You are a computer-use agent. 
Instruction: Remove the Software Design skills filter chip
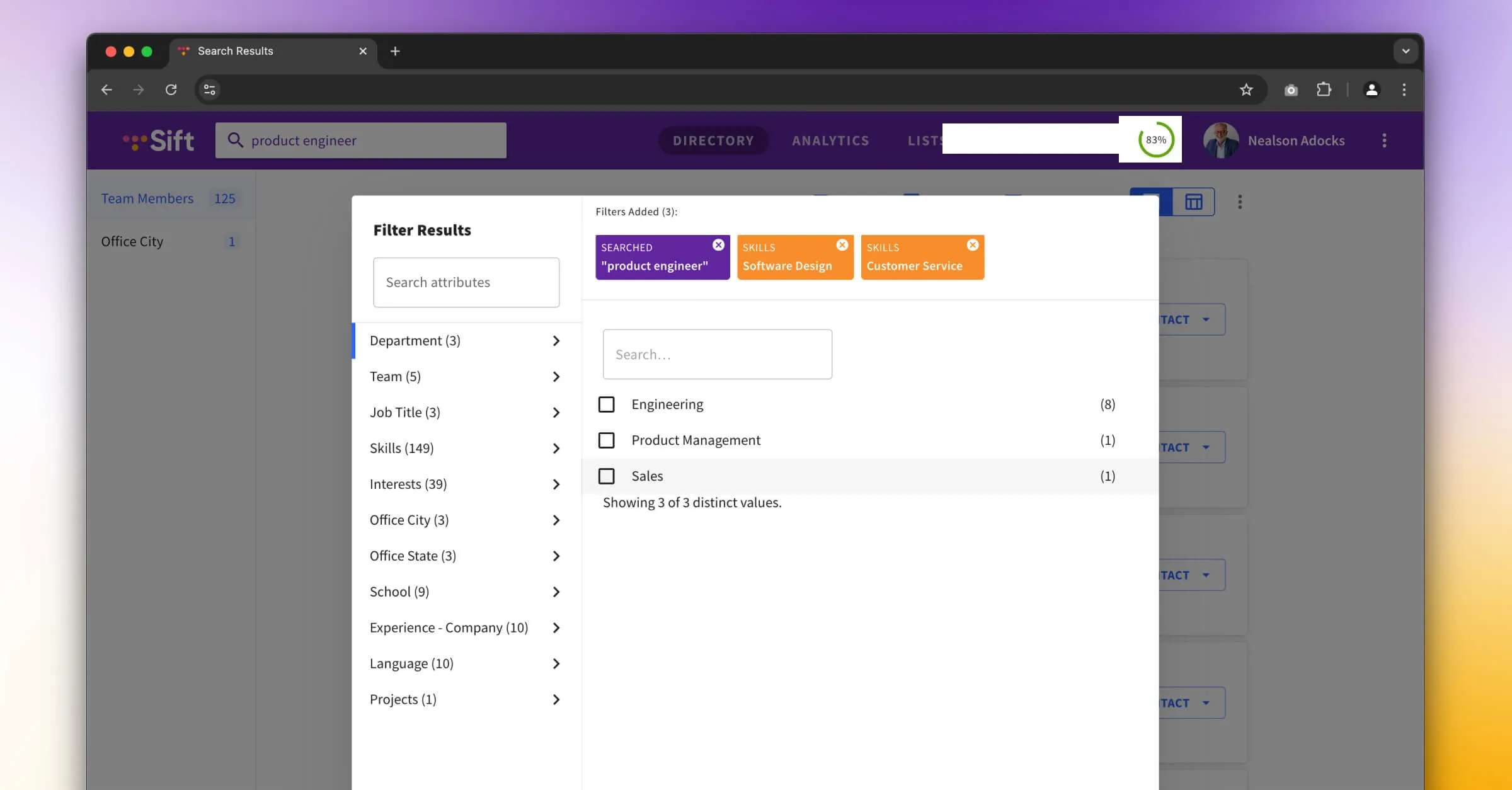tap(842, 245)
